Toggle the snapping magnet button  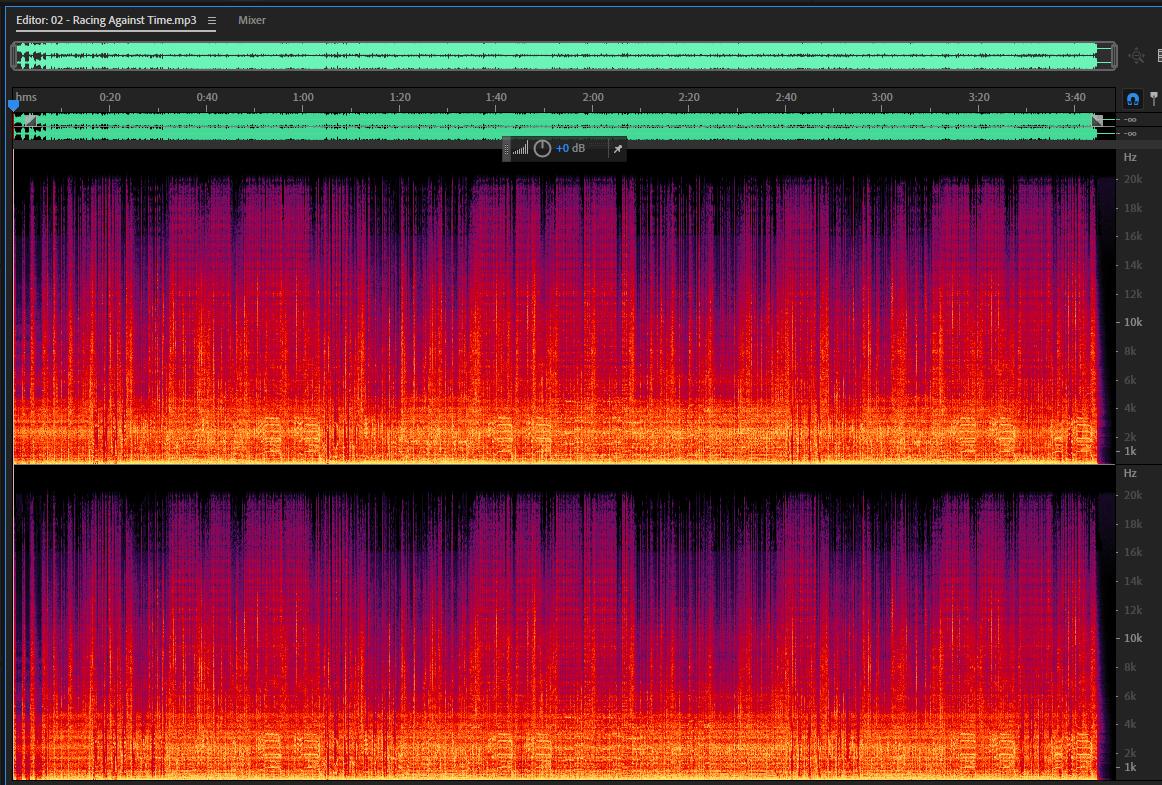click(x=1132, y=99)
